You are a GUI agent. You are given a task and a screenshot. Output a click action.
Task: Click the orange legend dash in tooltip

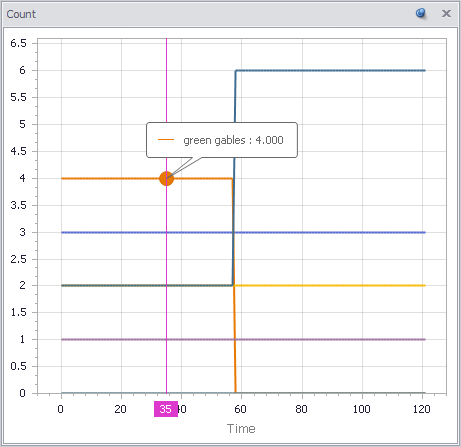coord(166,140)
